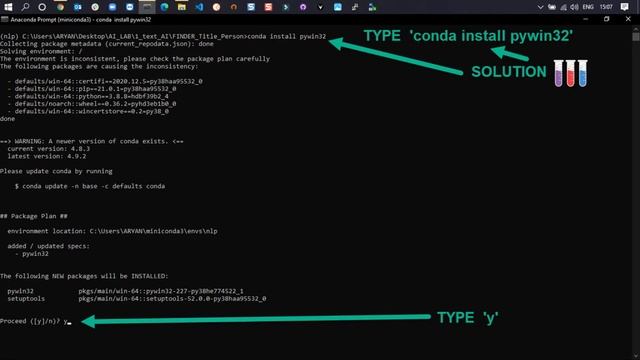
Task: Click the 'Collecting package metadata' line
Action: 107,44
